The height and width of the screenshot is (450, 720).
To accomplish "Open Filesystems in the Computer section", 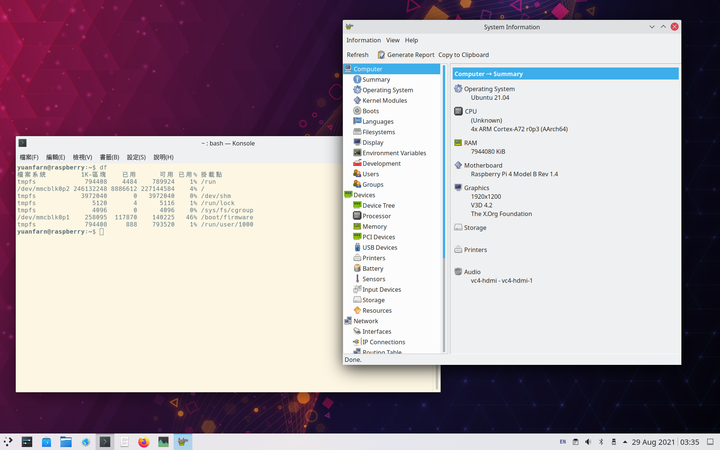I will click(x=378, y=132).
